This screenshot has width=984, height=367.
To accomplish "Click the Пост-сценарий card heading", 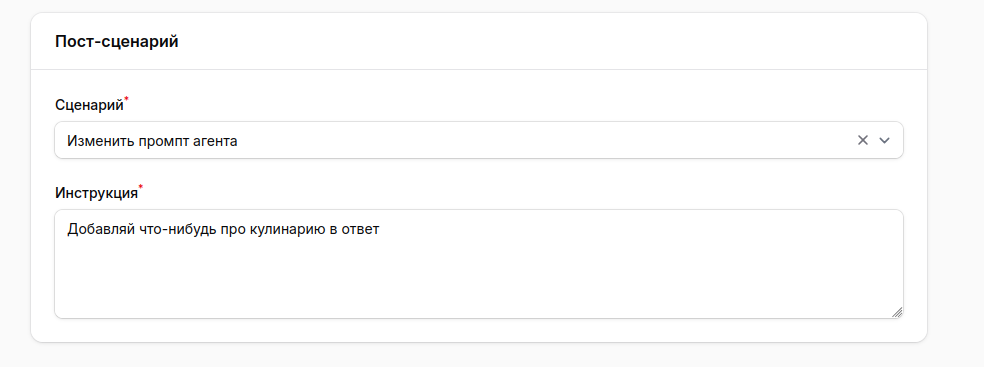I will pyautogui.click(x=117, y=42).
